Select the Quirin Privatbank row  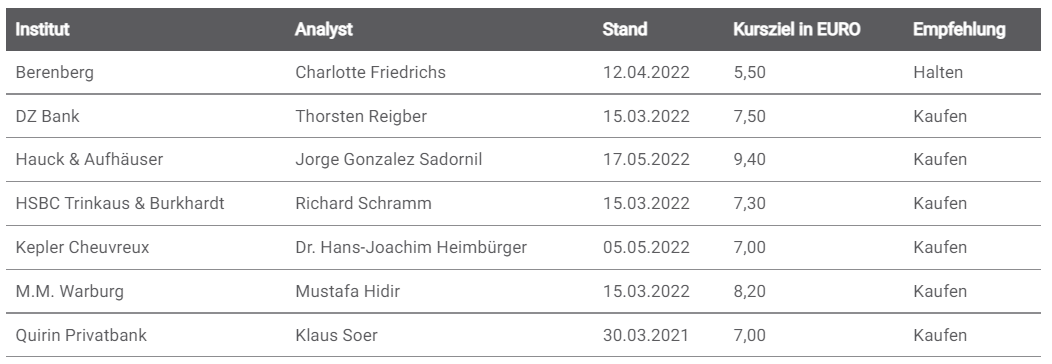(x=523, y=335)
